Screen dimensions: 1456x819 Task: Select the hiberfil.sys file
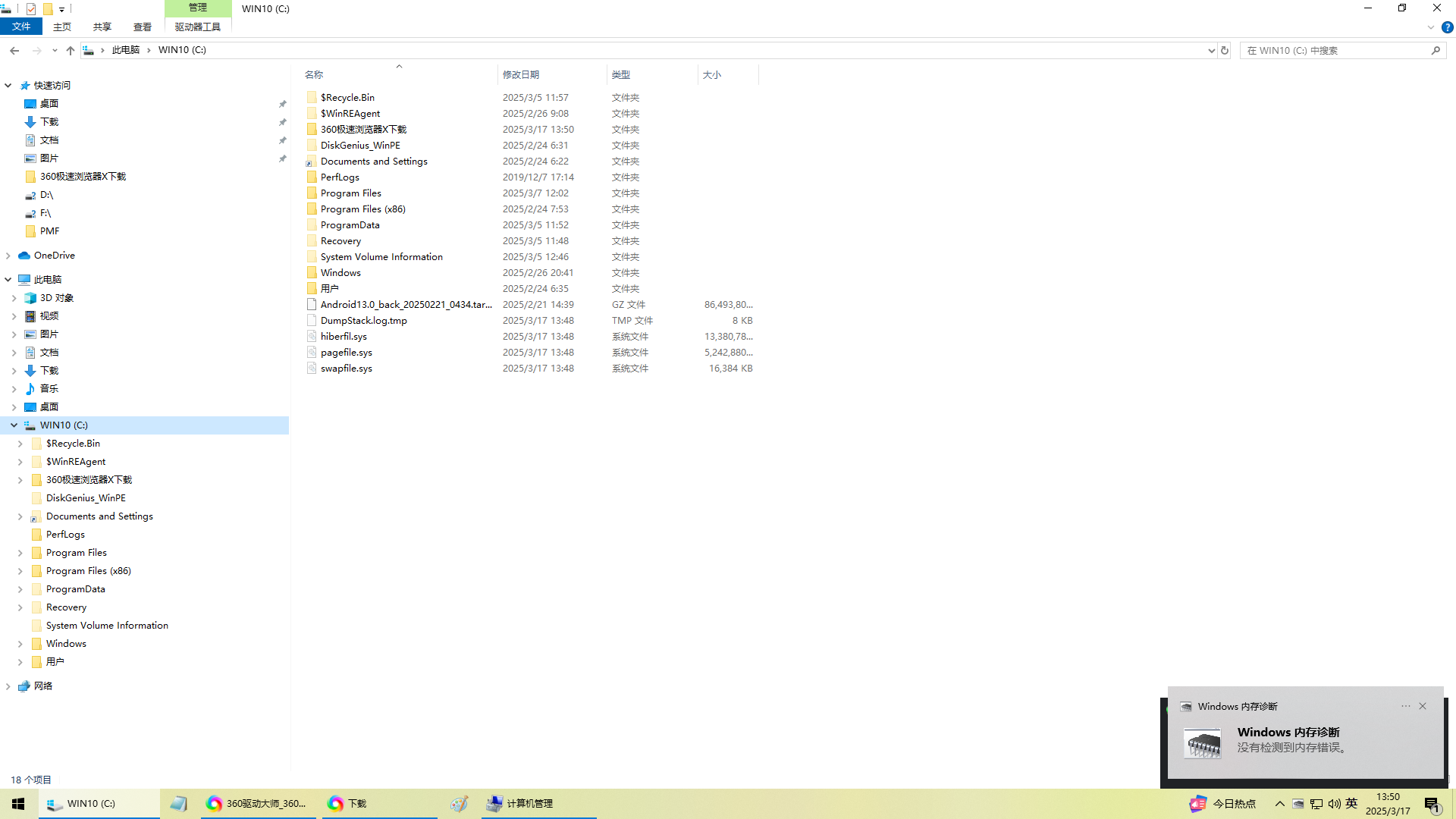tap(344, 336)
